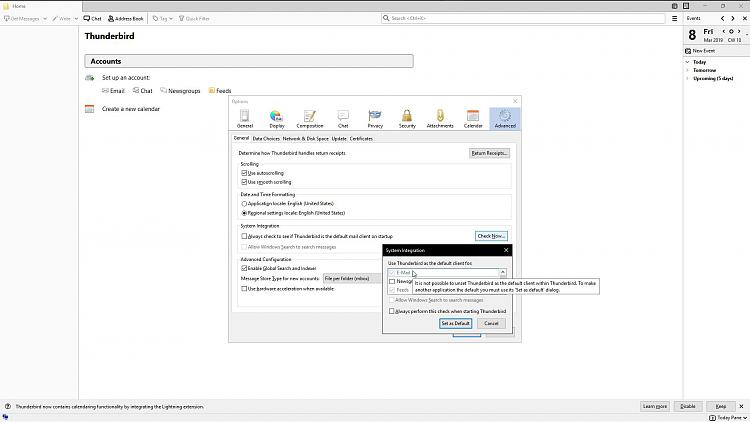Create a New Event

click(700, 51)
